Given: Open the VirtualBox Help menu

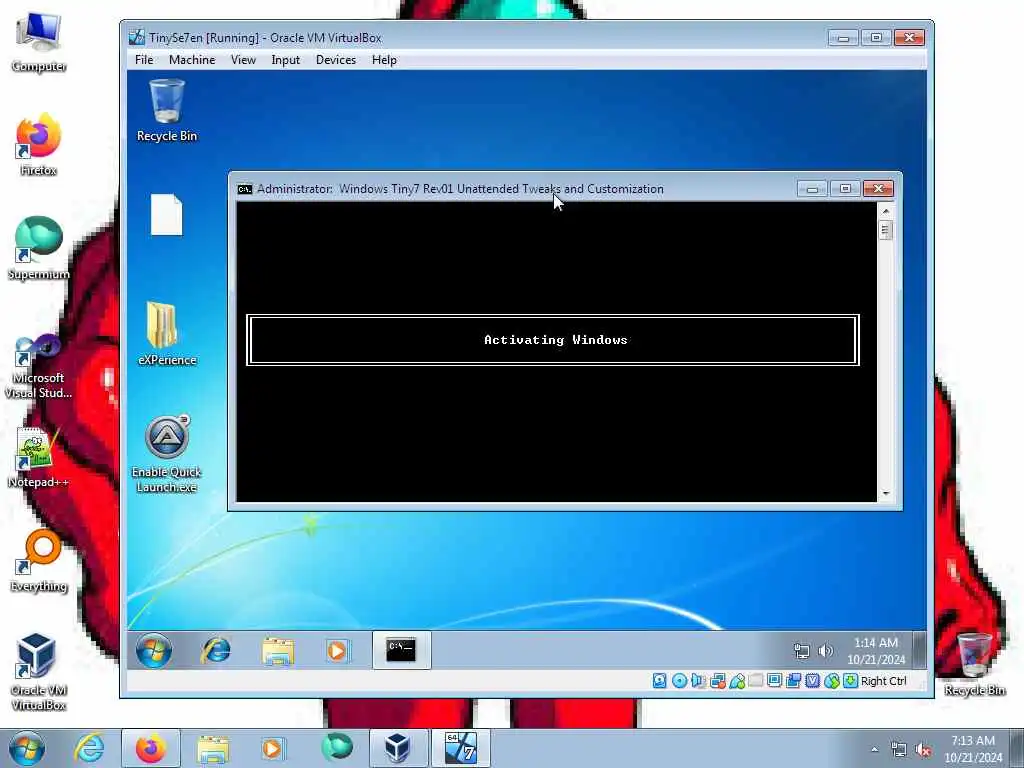Looking at the screenshot, I should (384, 59).
